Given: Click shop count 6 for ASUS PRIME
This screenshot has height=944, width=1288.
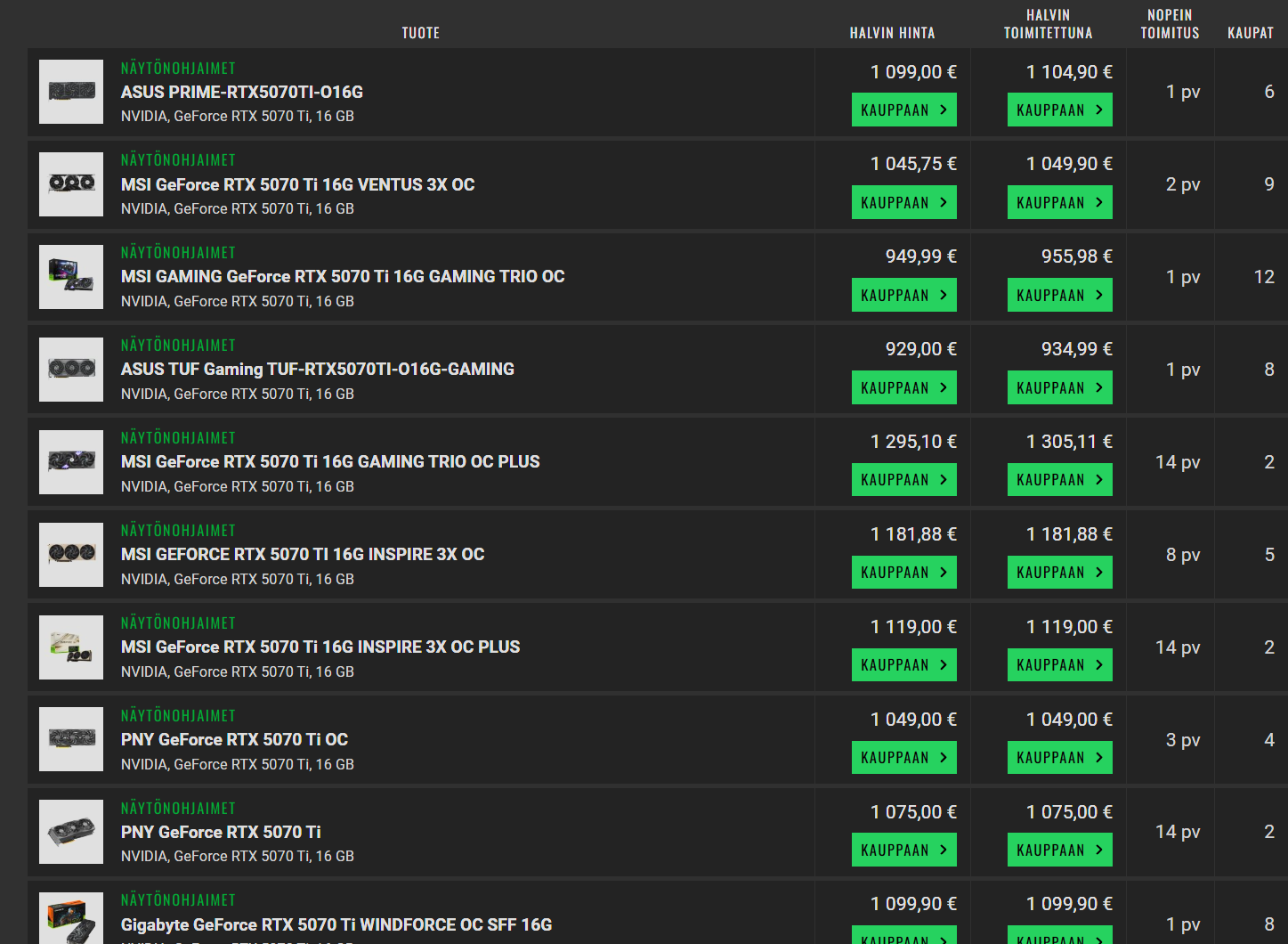Looking at the screenshot, I should coord(1269,92).
